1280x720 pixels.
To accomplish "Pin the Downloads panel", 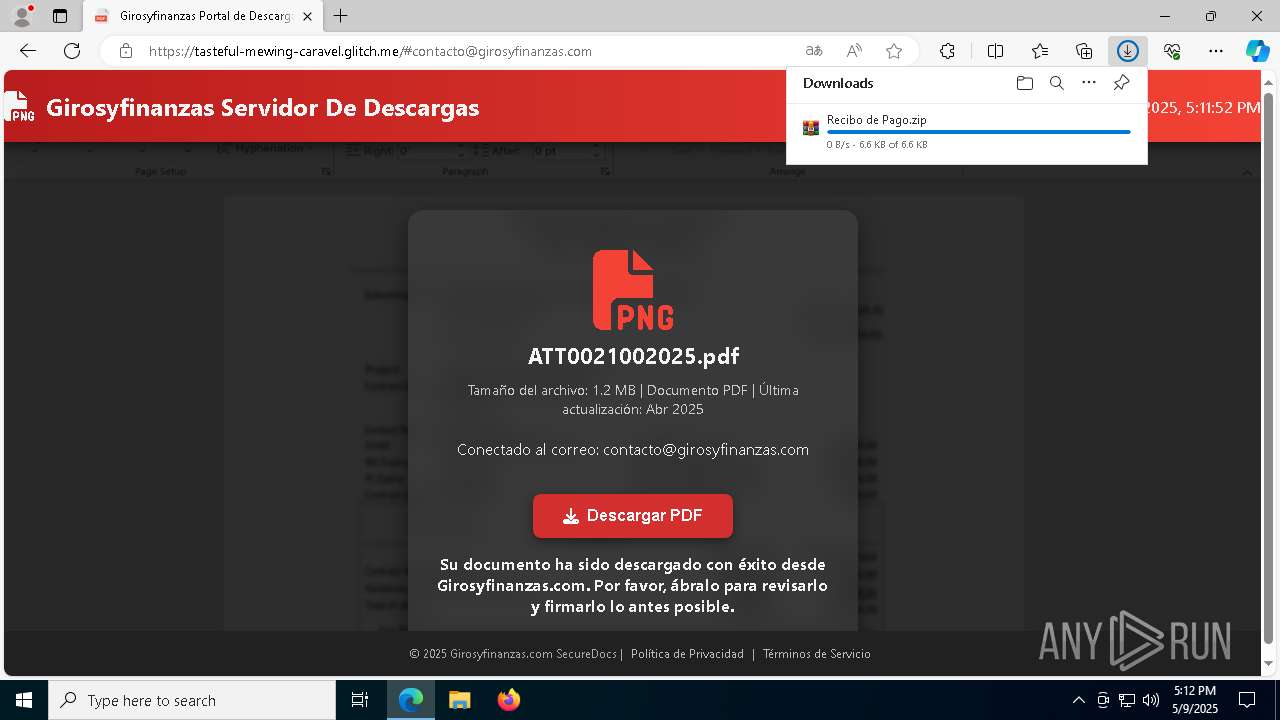I will [x=1121, y=83].
